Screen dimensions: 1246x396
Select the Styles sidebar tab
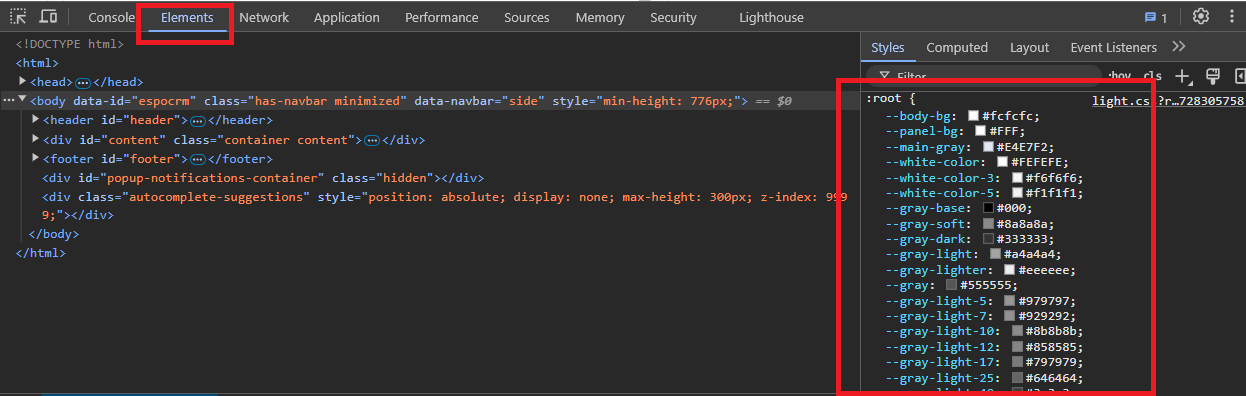[x=887, y=47]
